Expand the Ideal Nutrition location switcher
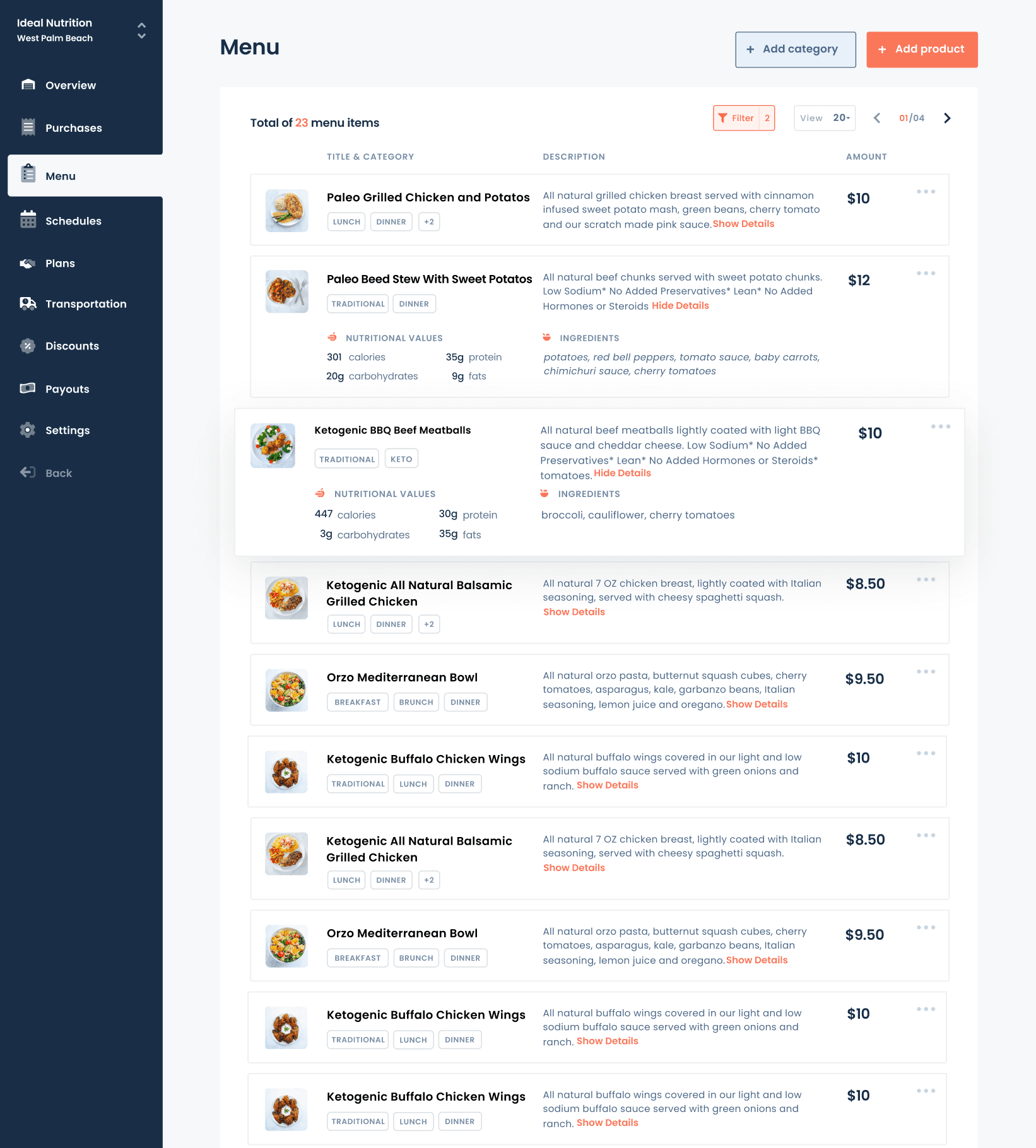Viewport: 1036px width, 1148px height. coord(141,30)
